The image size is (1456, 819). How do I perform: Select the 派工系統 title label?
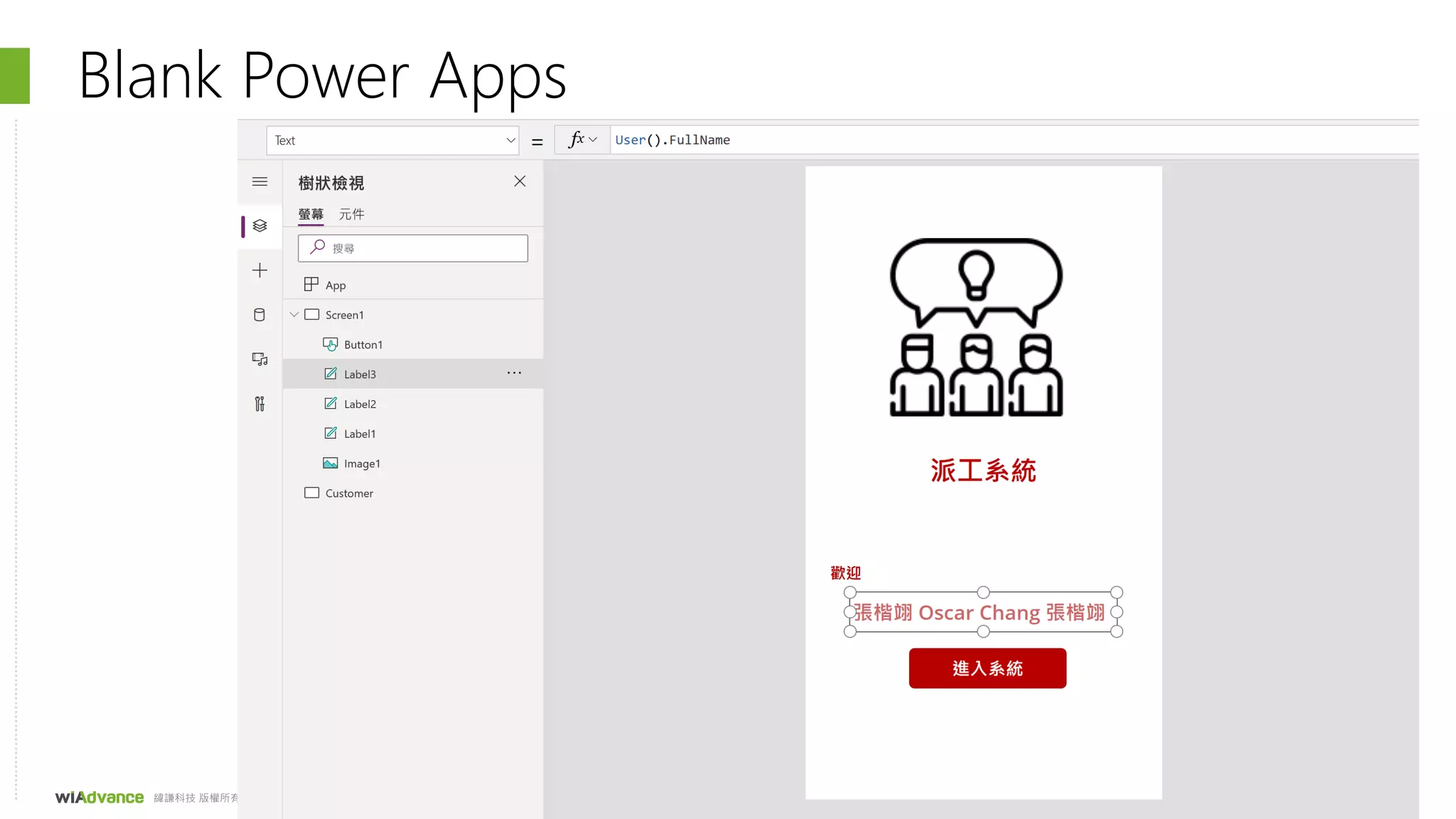coord(983,471)
